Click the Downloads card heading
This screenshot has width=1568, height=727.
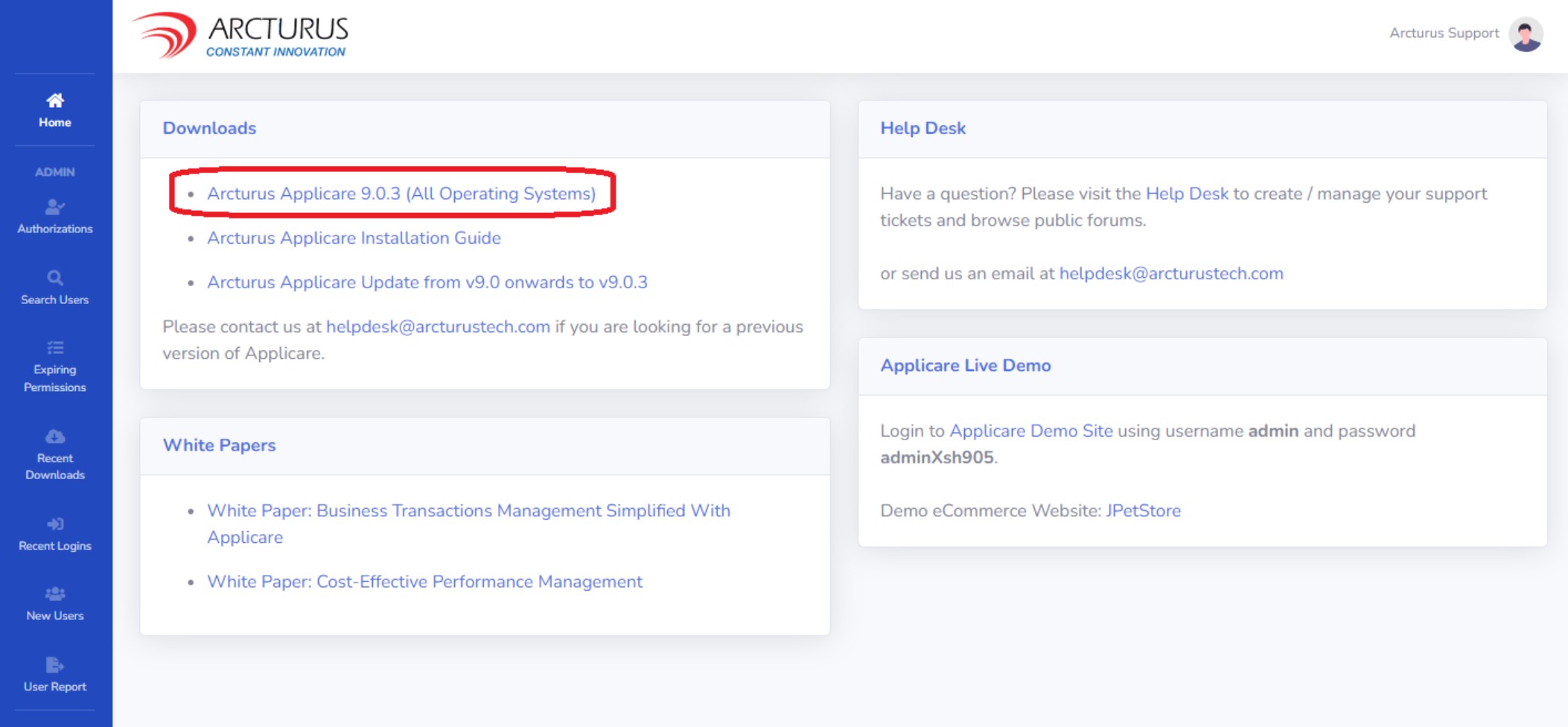tap(209, 128)
